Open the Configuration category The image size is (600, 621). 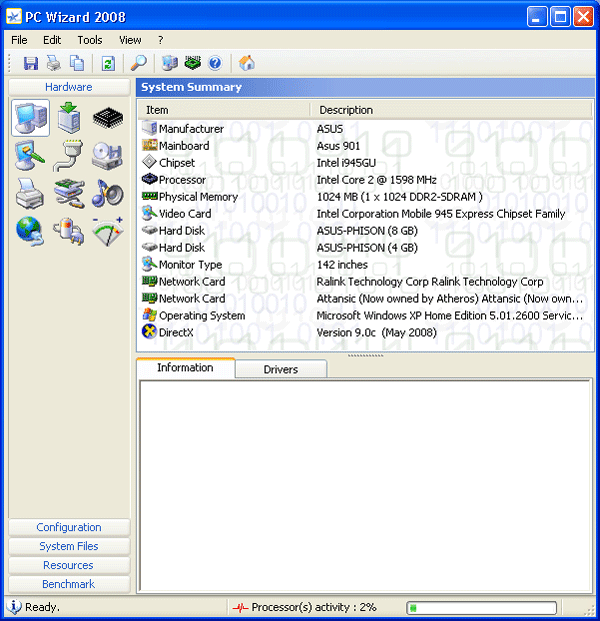(x=69, y=528)
